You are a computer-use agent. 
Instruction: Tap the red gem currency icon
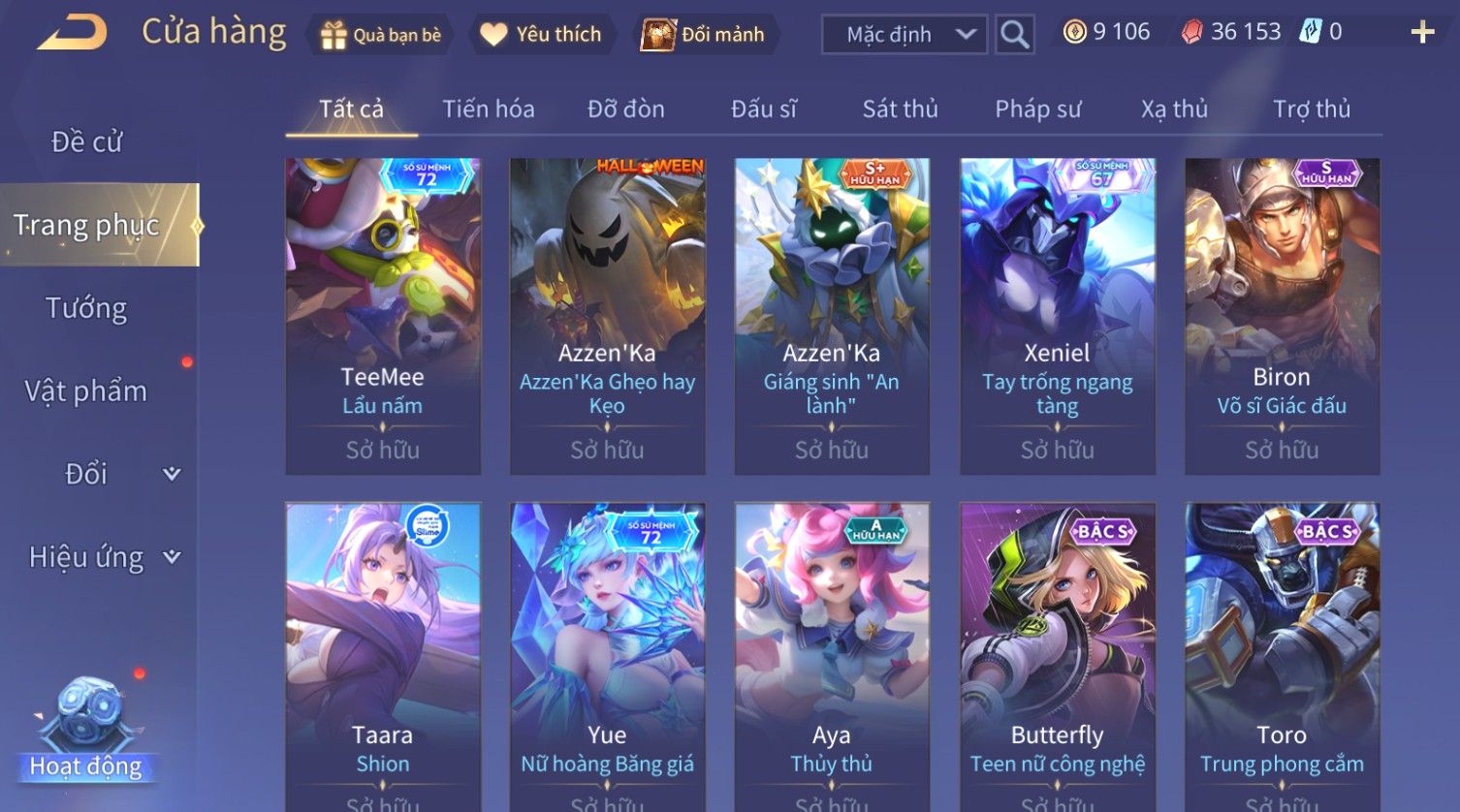[1191, 32]
